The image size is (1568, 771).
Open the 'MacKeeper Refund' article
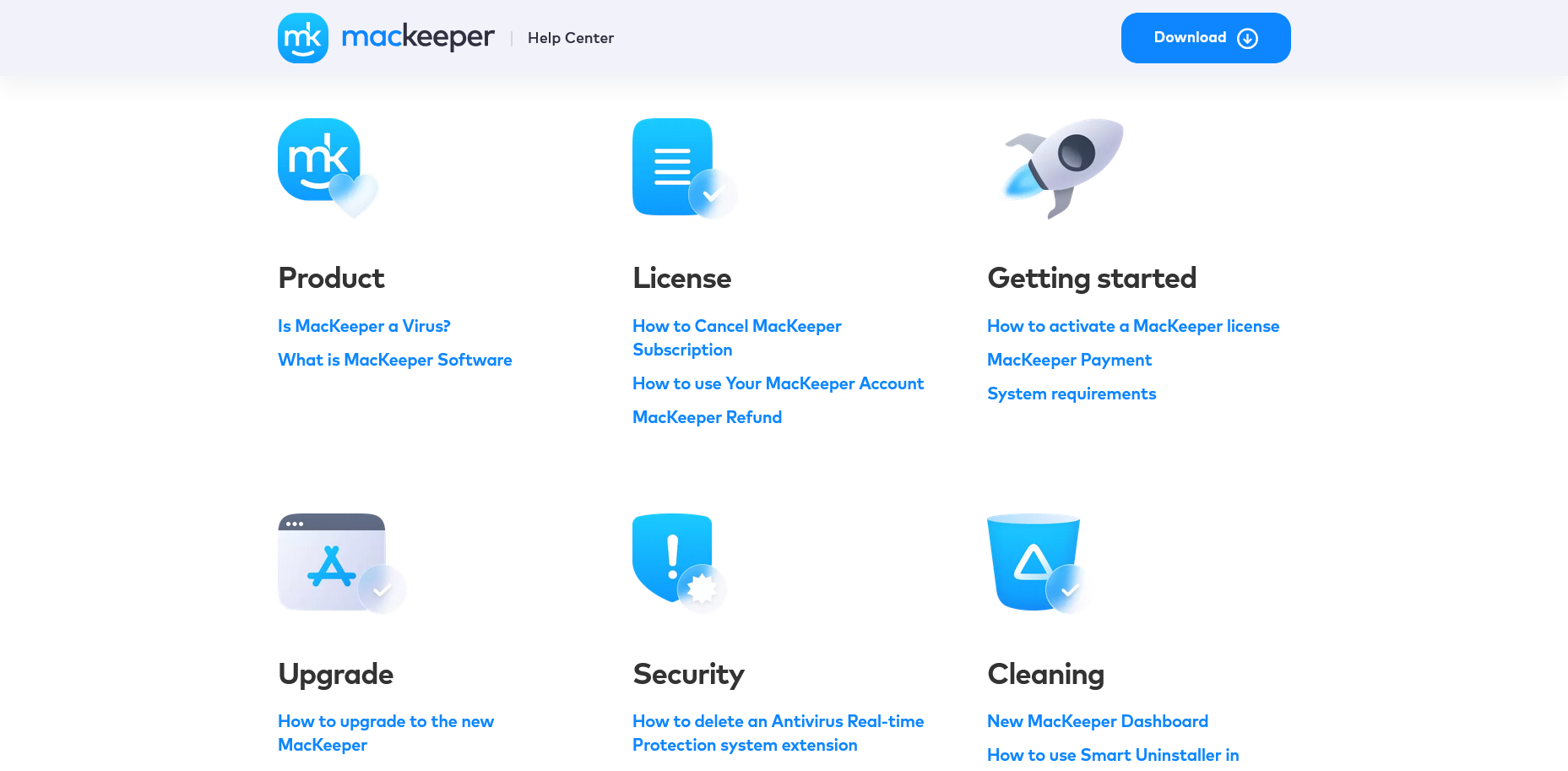[x=708, y=417]
